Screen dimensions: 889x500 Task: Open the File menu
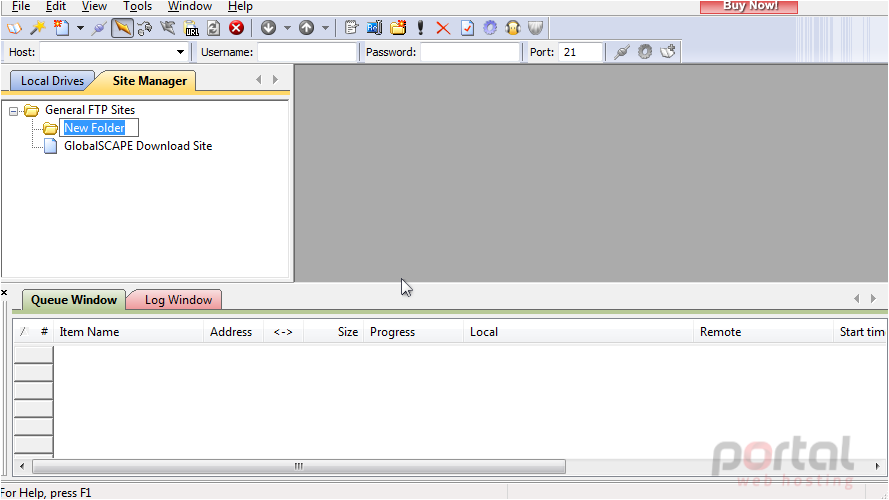point(21,6)
